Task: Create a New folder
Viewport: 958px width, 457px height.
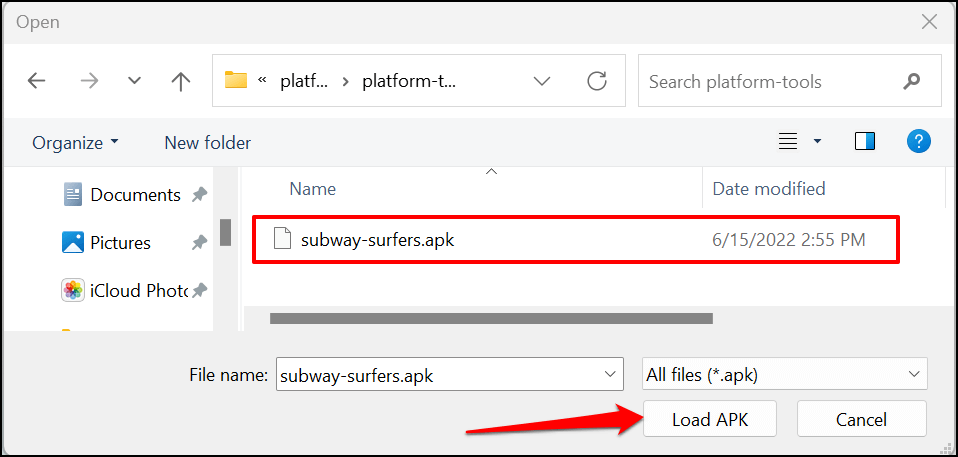Action: [207, 143]
